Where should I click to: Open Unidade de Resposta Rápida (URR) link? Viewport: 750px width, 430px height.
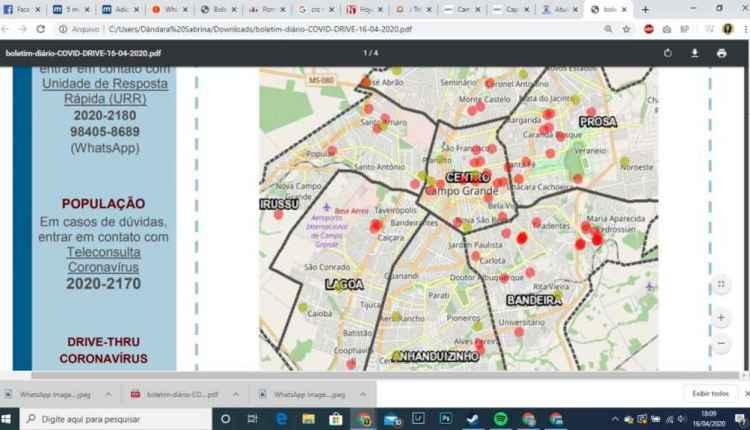[105, 91]
